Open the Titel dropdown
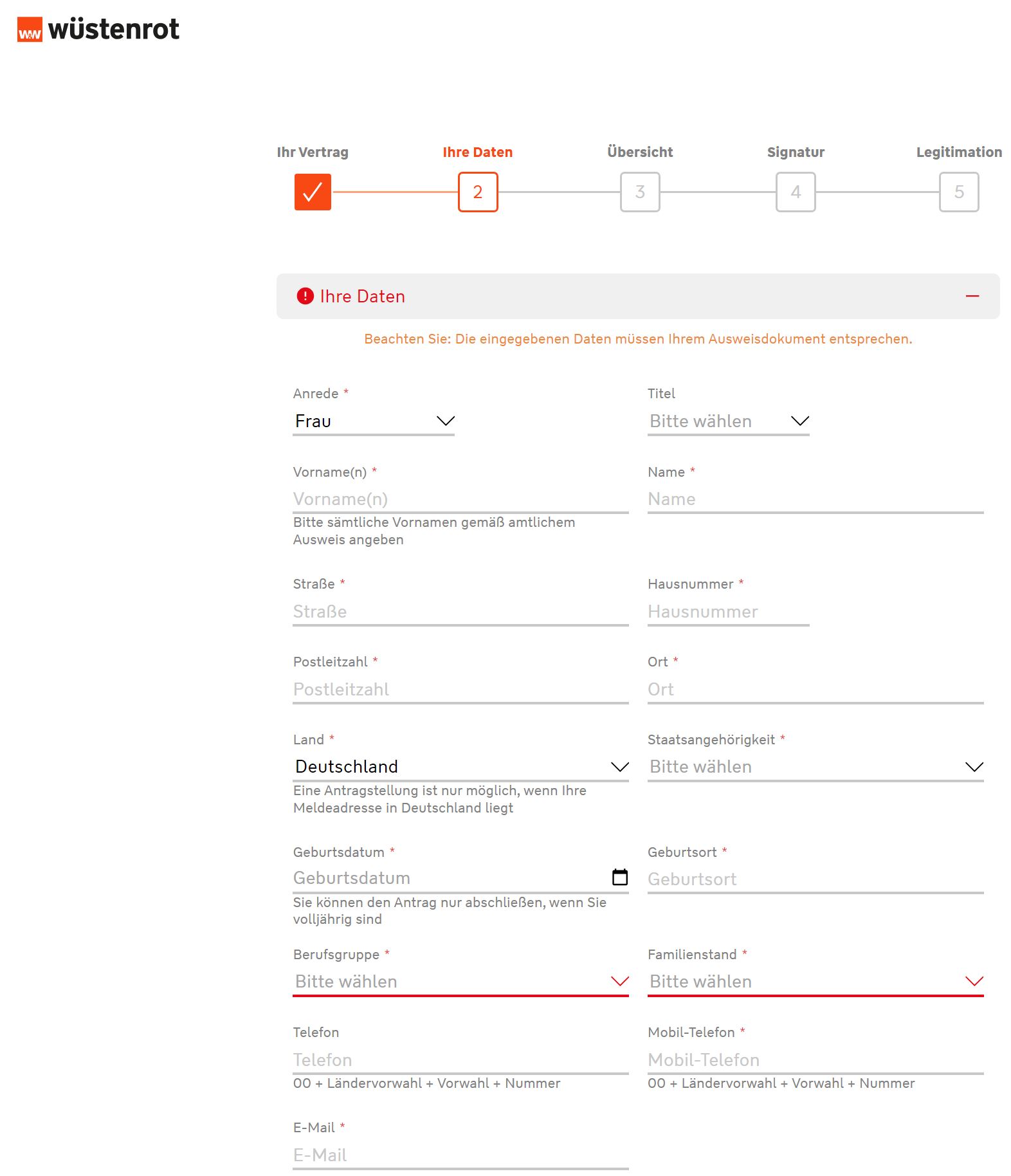1011x1176 pixels. (x=728, y=421)
